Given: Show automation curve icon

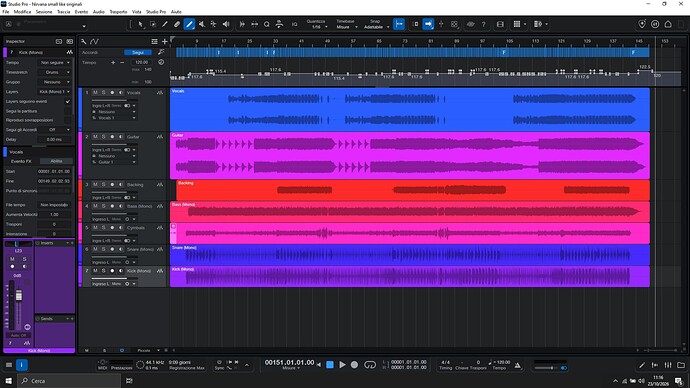Looking at the screenshot, I should 95,41.
